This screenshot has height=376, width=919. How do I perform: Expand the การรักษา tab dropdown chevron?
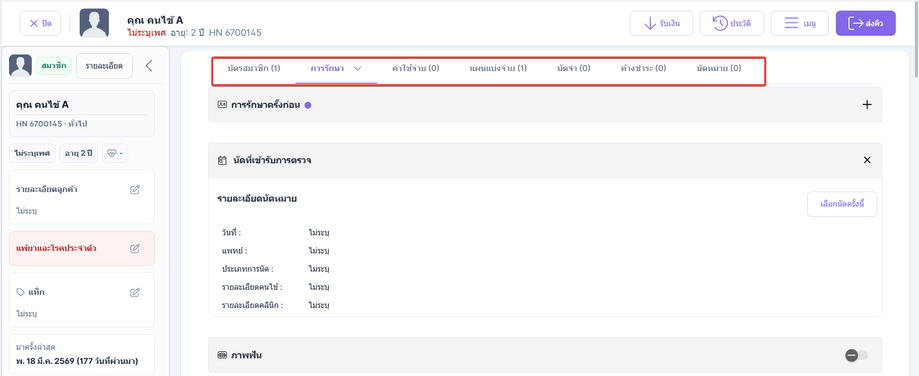(358, 69)
